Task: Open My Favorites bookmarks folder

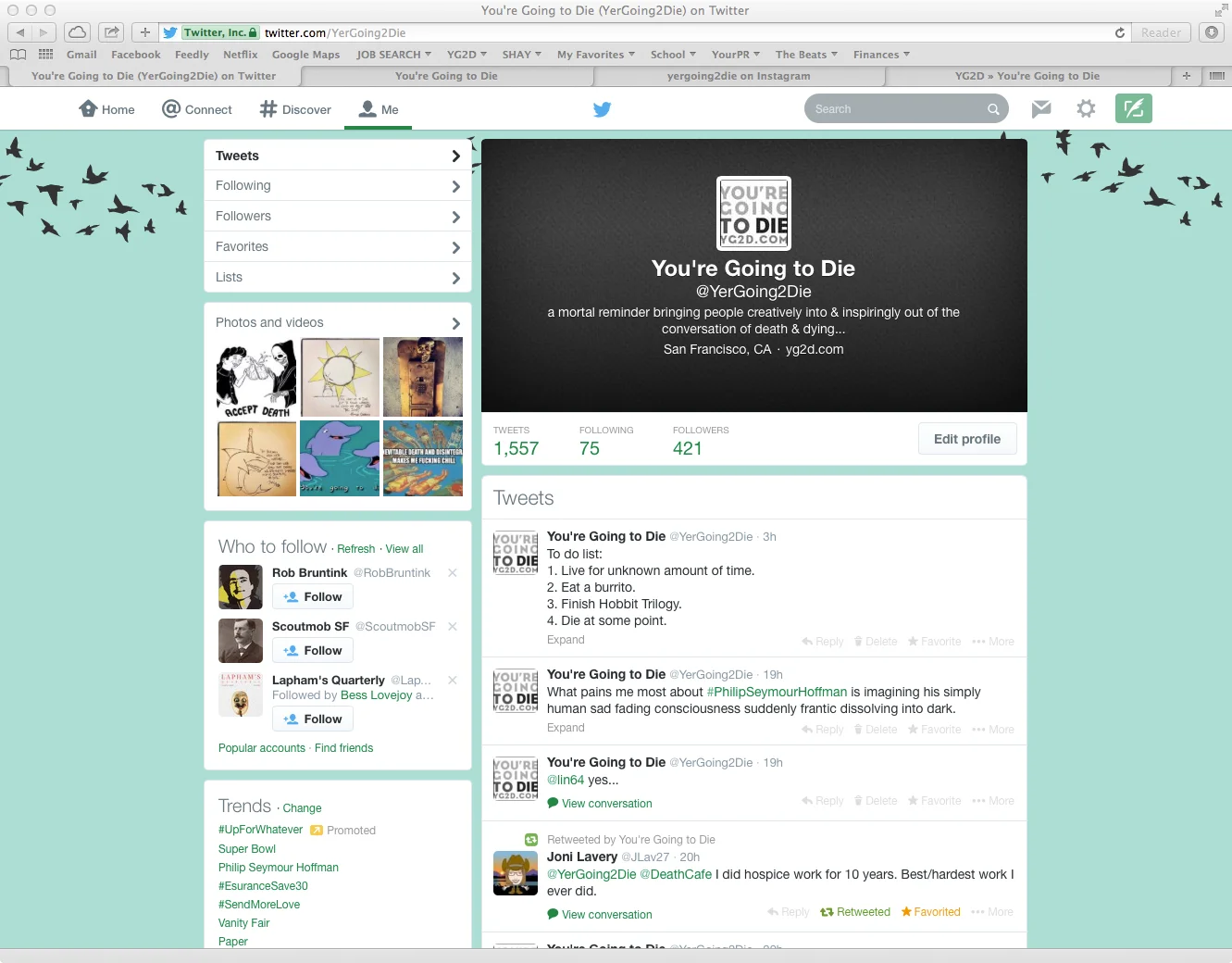Action: click(596, 55)
